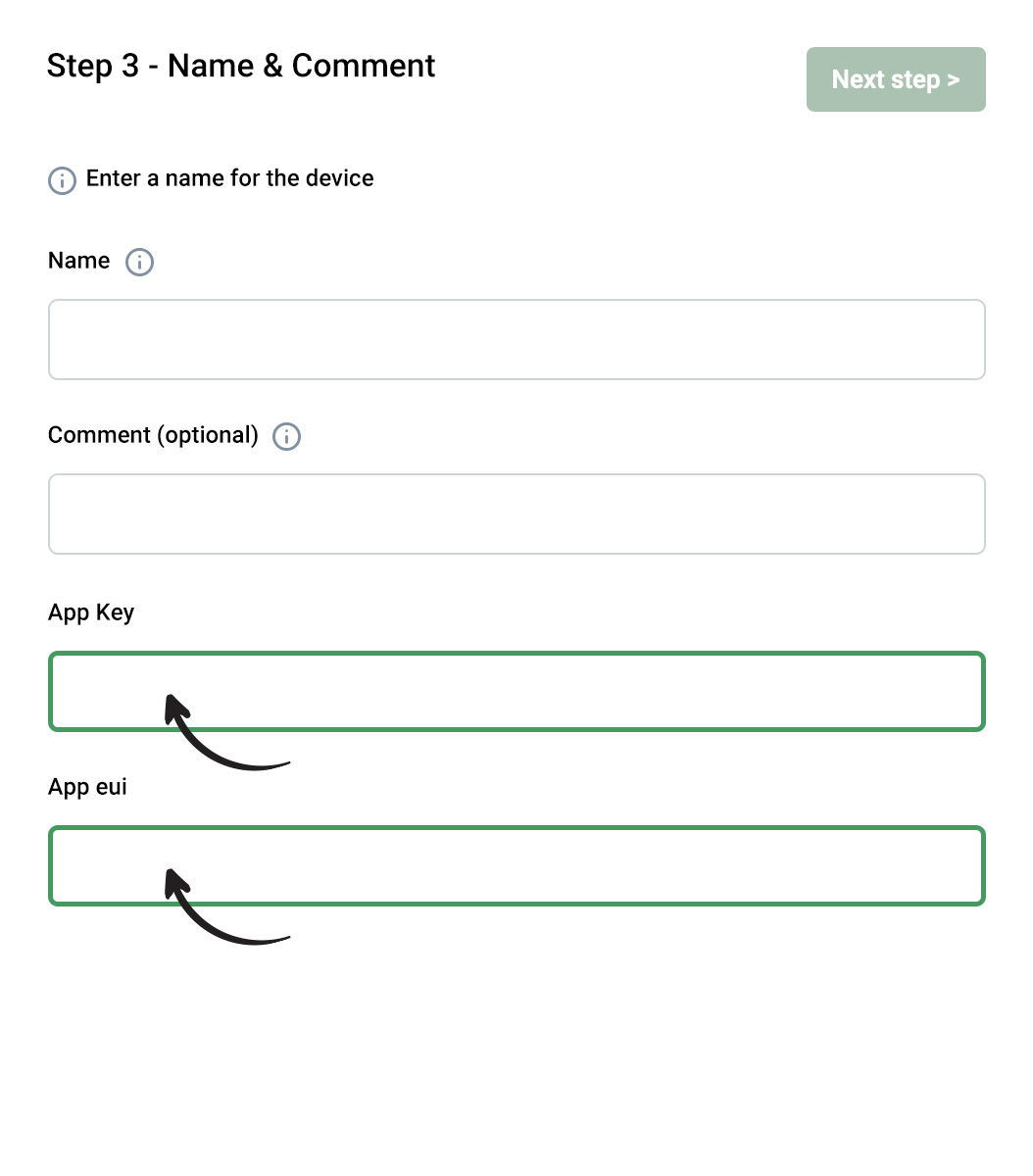The image size is (1033, 1176).
Task: Click the Next step button
Action: coord(896,79)
